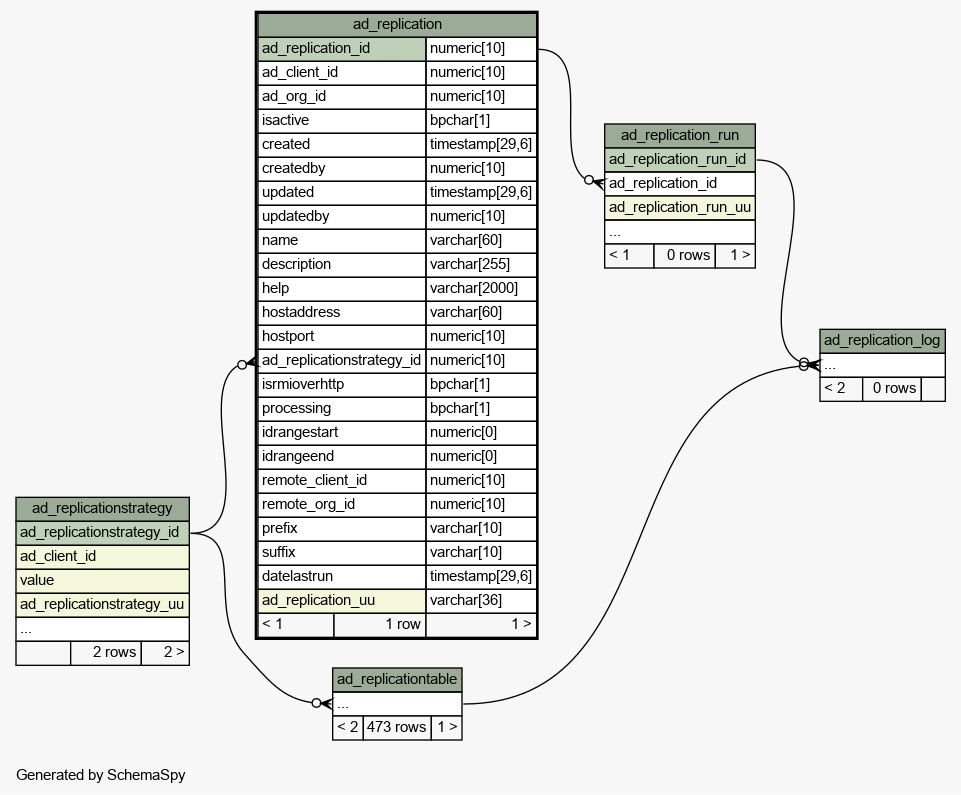Select the ad_replication_run_uu column
Viewport: 961px width, 795px height.
tap(679, 207)
